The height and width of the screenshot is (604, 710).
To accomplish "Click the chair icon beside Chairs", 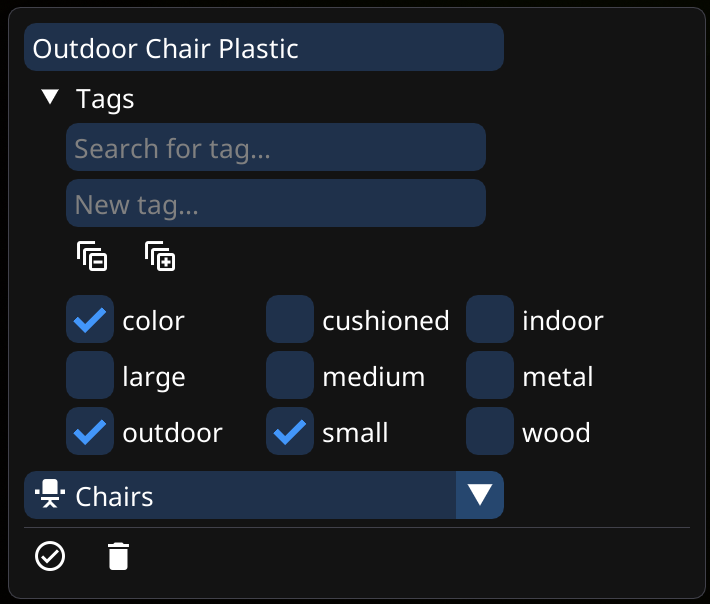I will 47,495.
